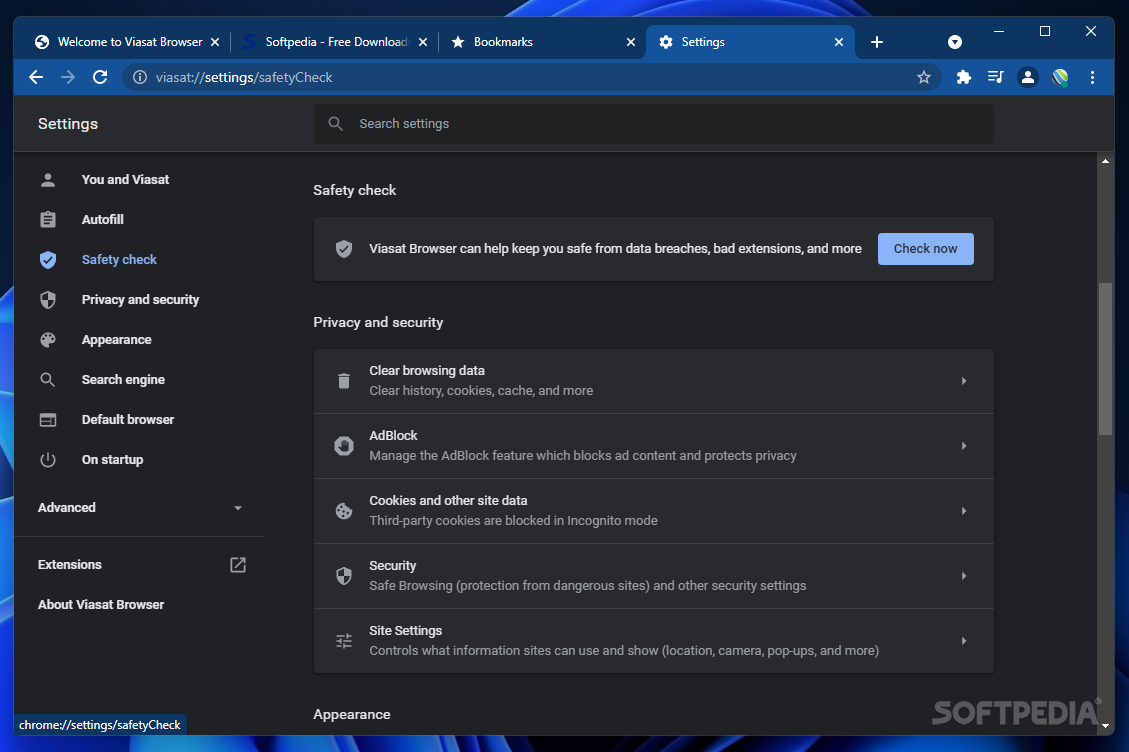Viewport: 1129px width, 752px height.
Task: Click the power icon beside On startup
Action: pyautogui.click(x=48, y=460)
